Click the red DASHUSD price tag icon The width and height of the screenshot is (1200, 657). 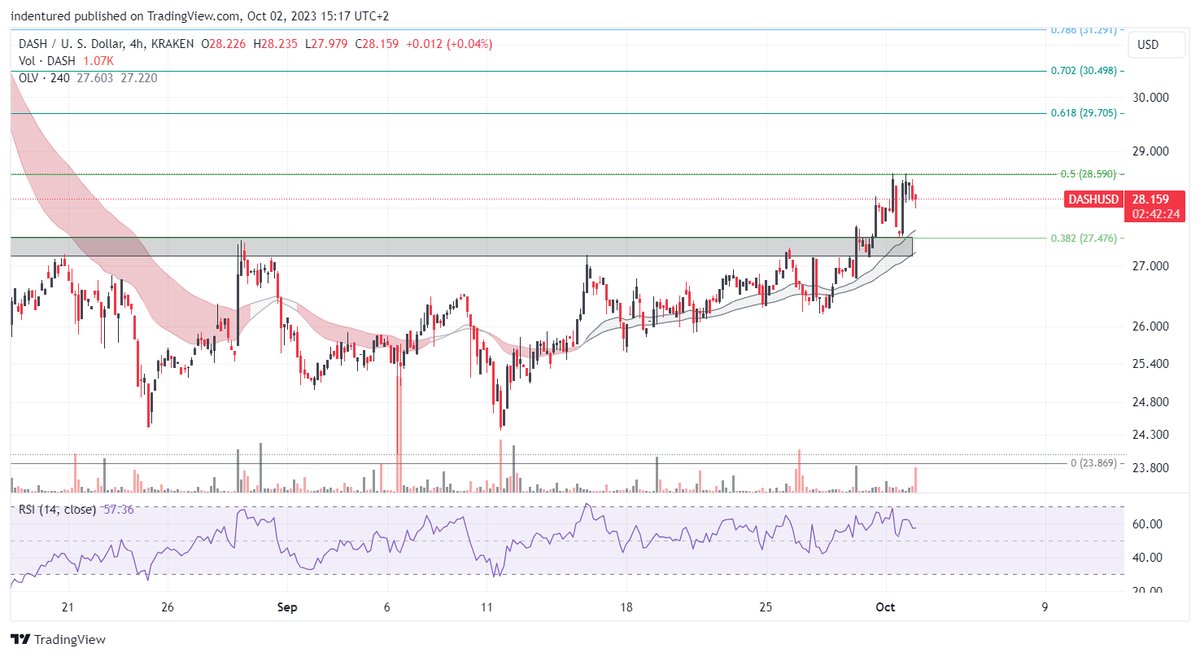coord(1093,199)
